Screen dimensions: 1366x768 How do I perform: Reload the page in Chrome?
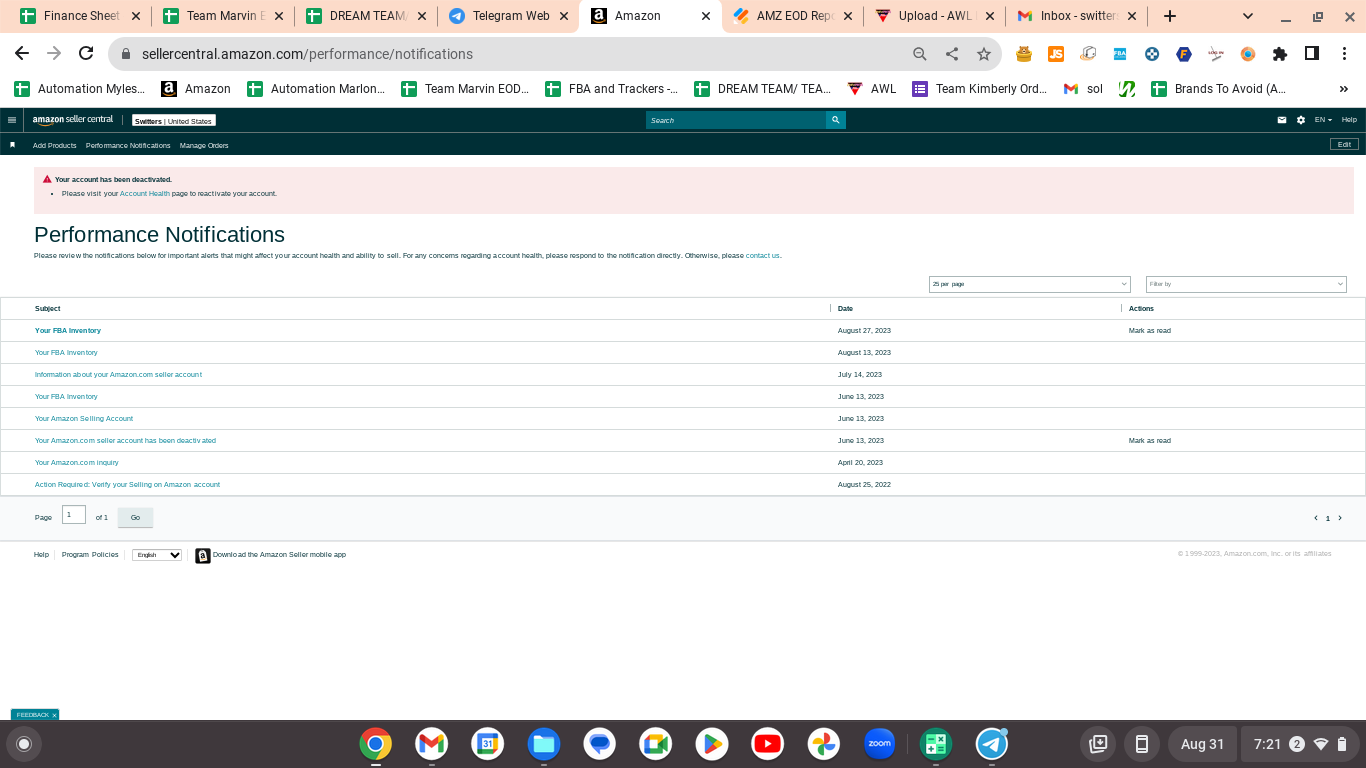86,54
